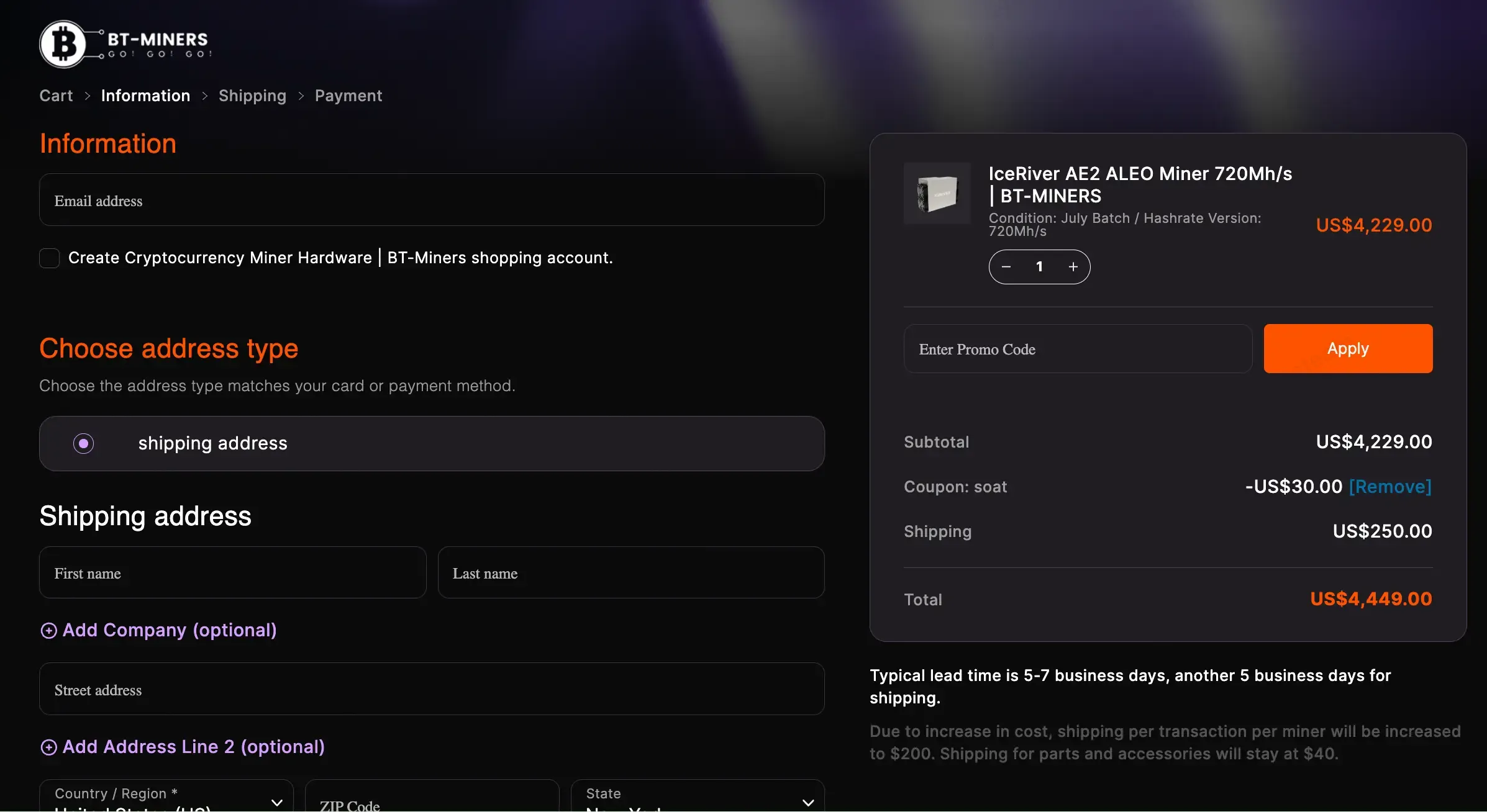
Task: Click the Enter Promo Code field
Action: [1076, 348]
